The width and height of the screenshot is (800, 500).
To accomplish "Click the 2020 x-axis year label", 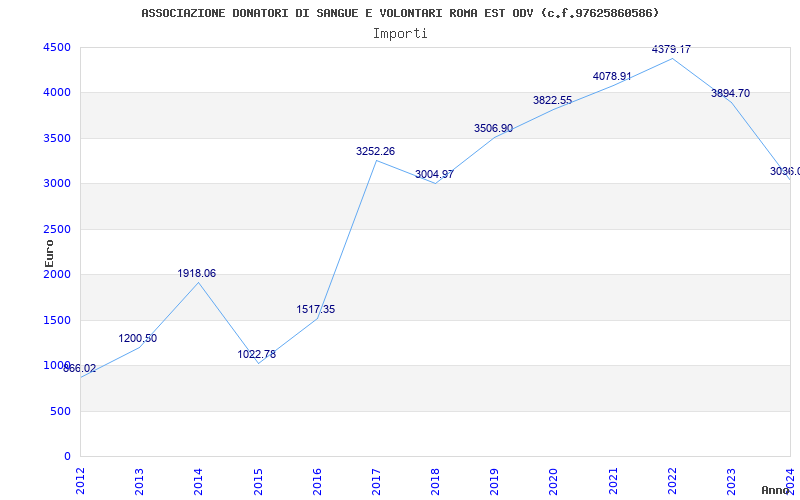I will pos(554,481).
